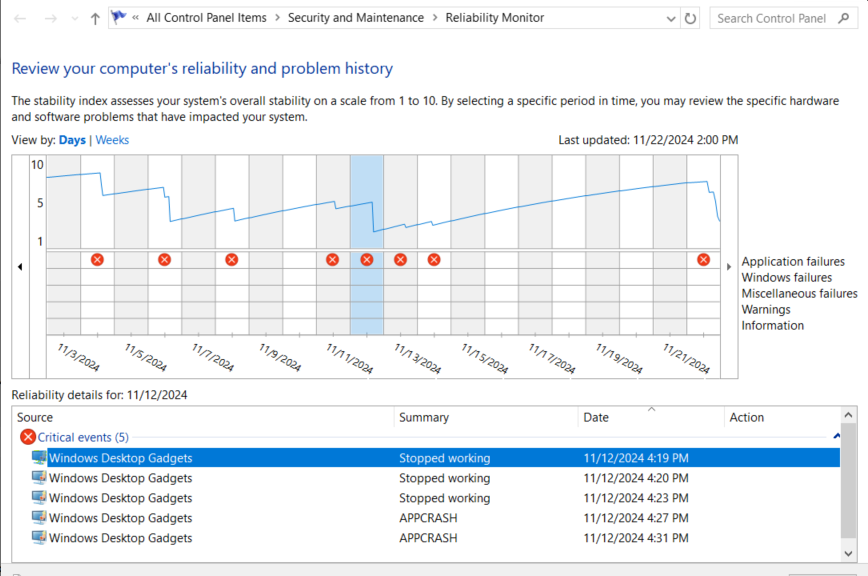The height and width of the screenshot is (576, 868).
Task: Select Windows Desktop Gadgets 4:31 PM row
Action: click(x=436, y=537)
